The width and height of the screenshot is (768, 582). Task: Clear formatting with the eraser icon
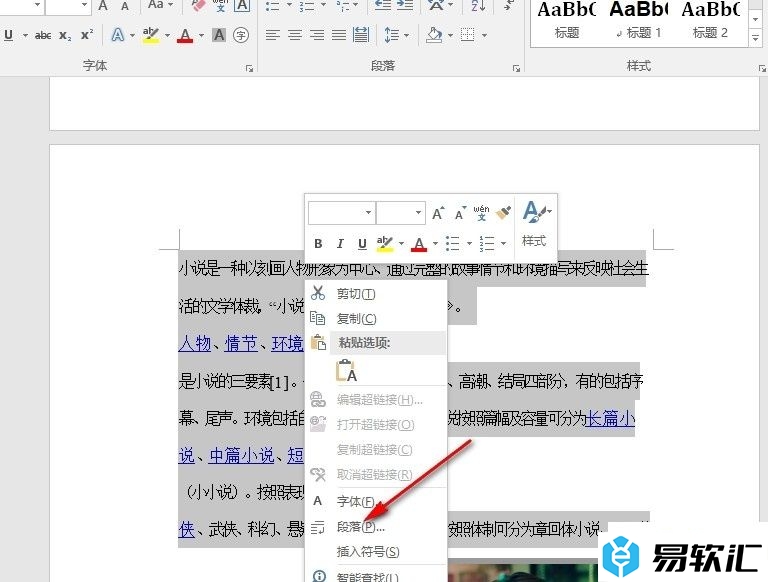point(198,5)
